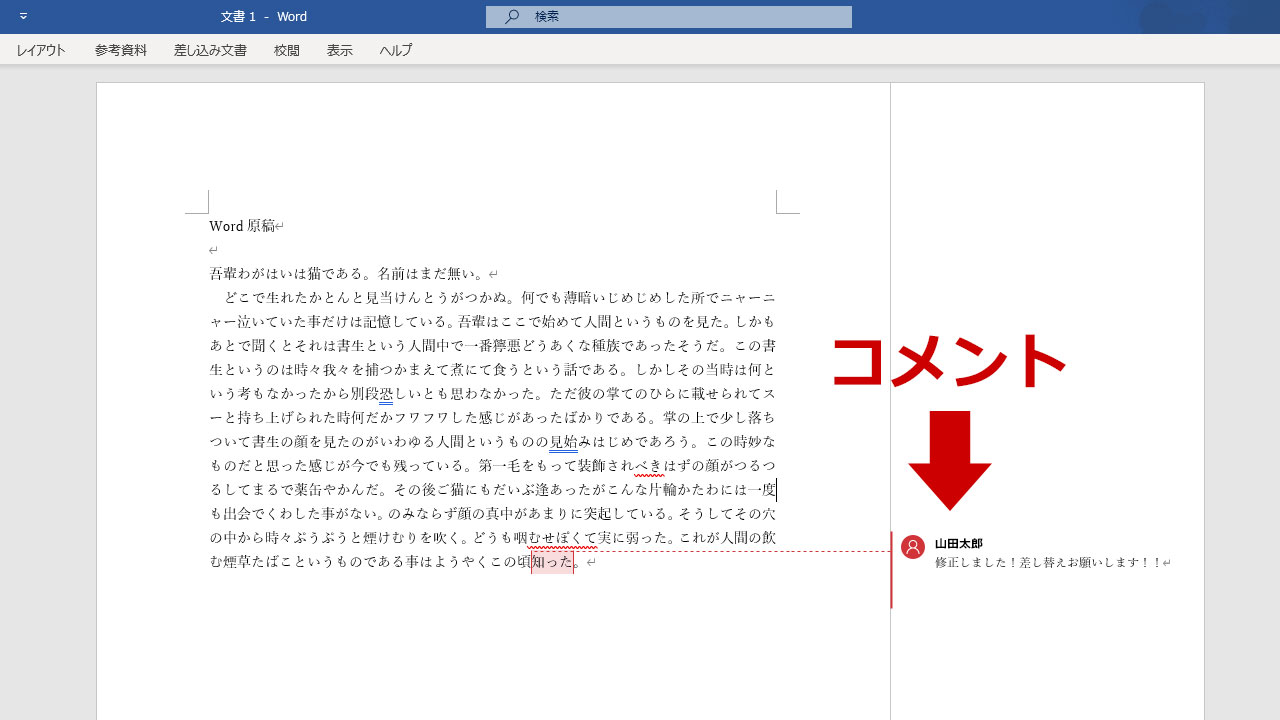The height and width of the screenshot is (720, 1280).
Task: Click the blue-underlined word 見始
Action: (x=564, y=442)
